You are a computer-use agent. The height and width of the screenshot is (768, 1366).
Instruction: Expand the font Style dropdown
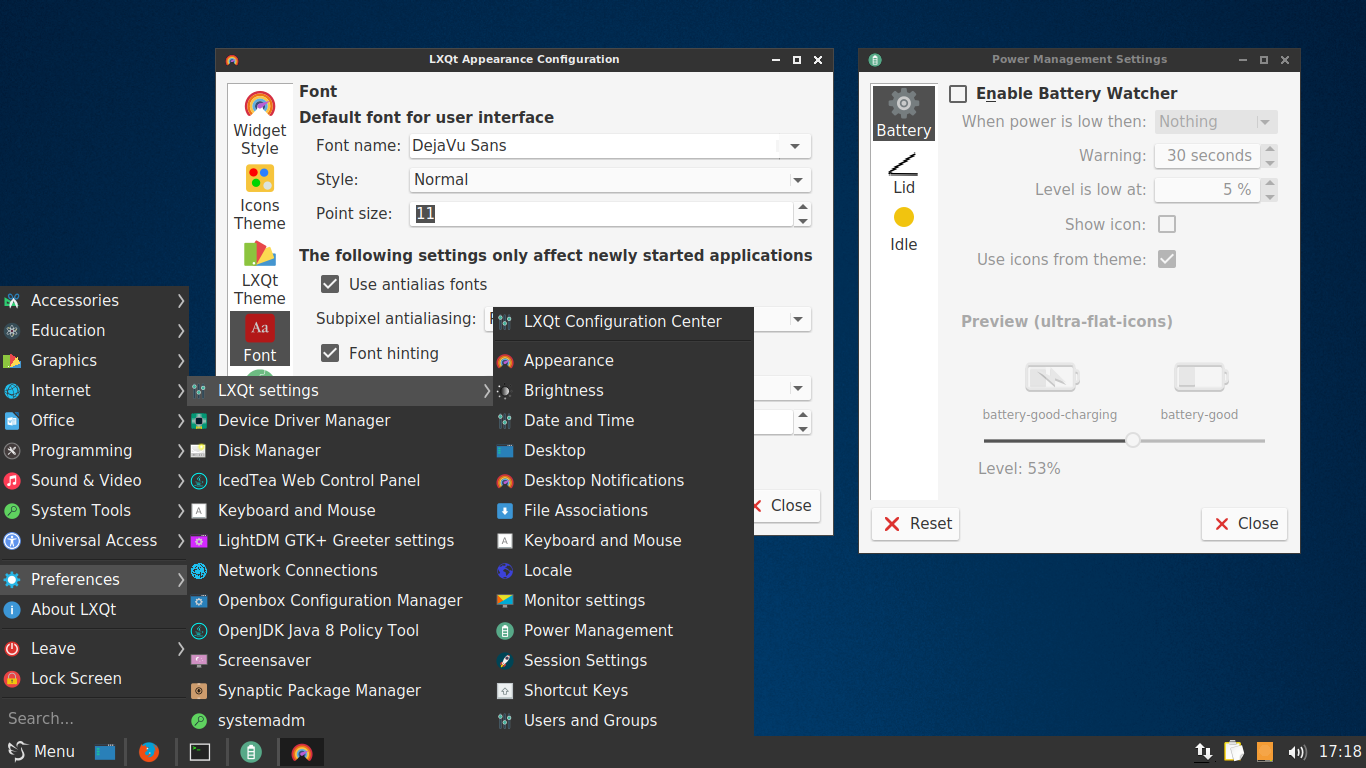610,180
